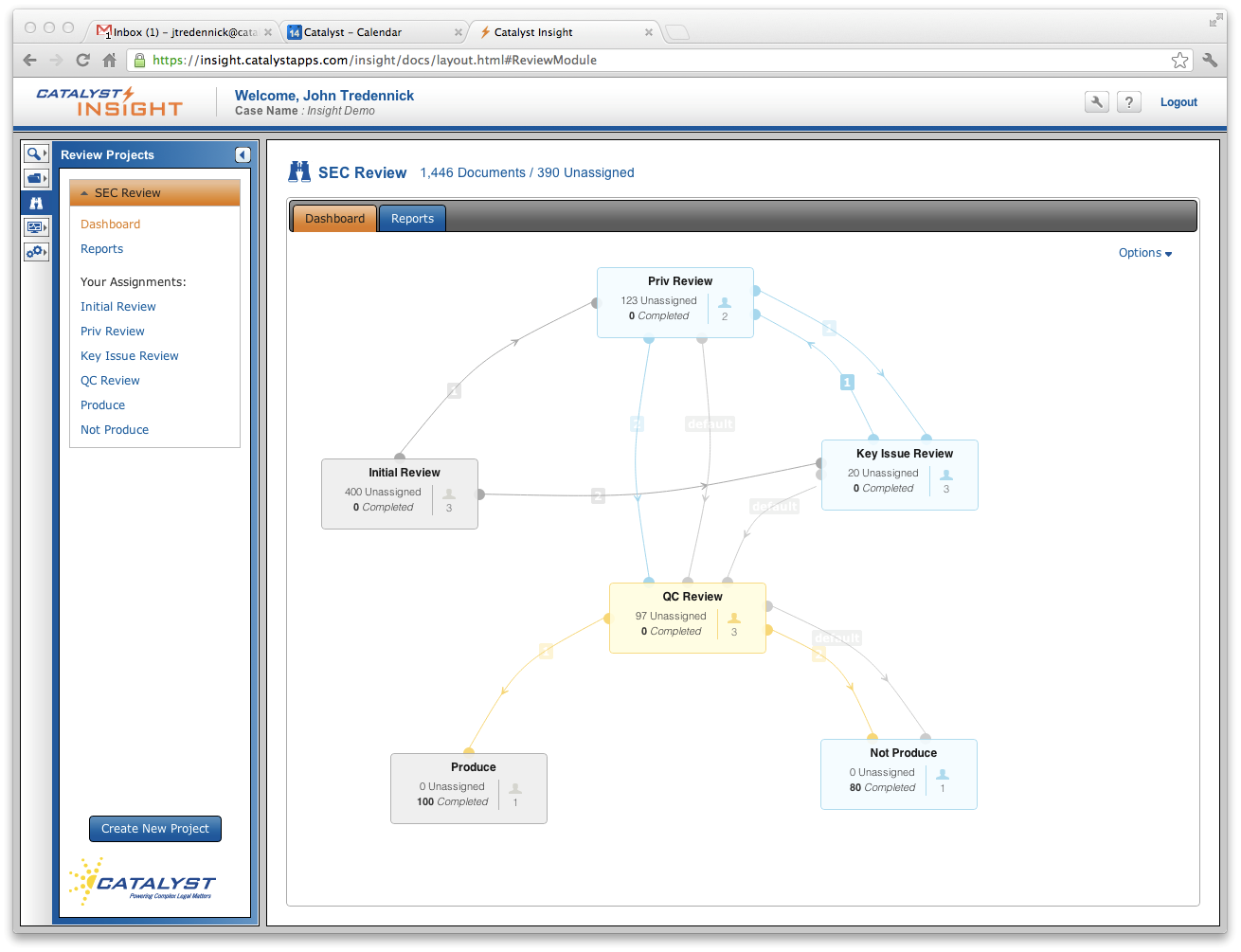1241x952 pixels.
Task: Open the gears administration sidebar icon
Action: (36, 252)
